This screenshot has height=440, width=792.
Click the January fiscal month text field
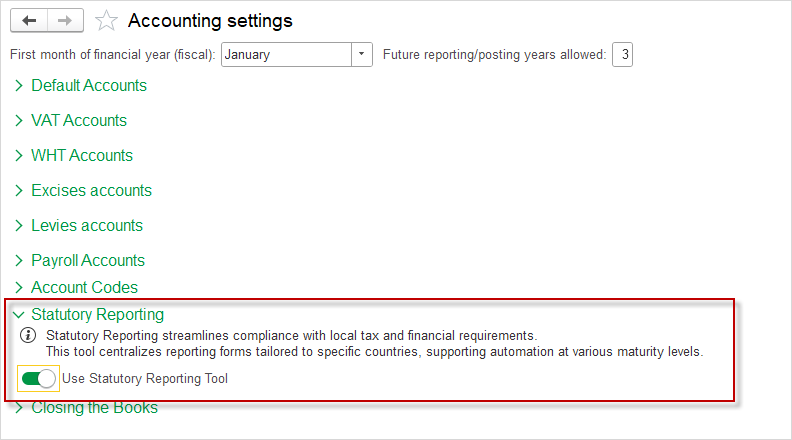pyautogui.click(x=285, y=55)
